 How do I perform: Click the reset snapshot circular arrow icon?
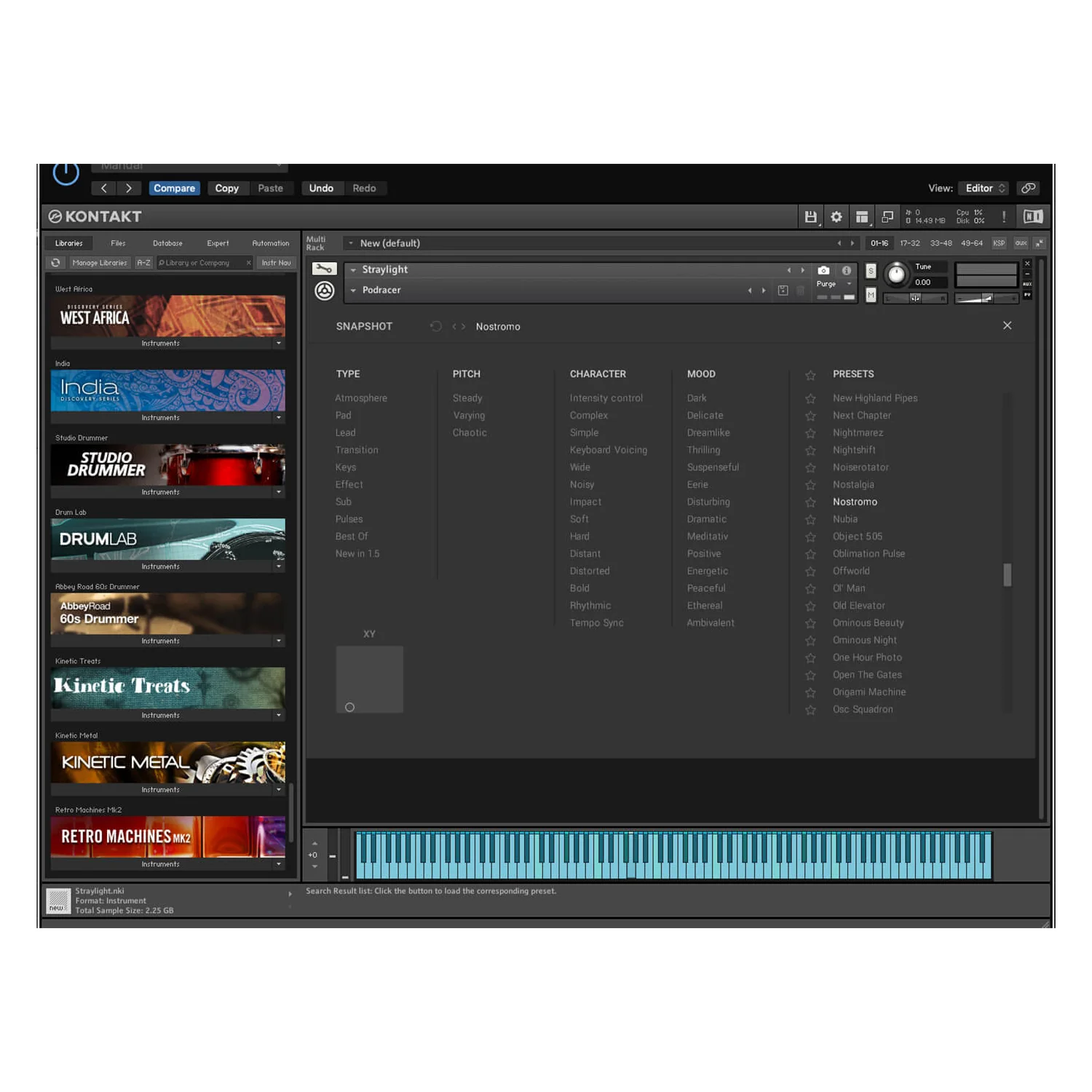point(435,327)
